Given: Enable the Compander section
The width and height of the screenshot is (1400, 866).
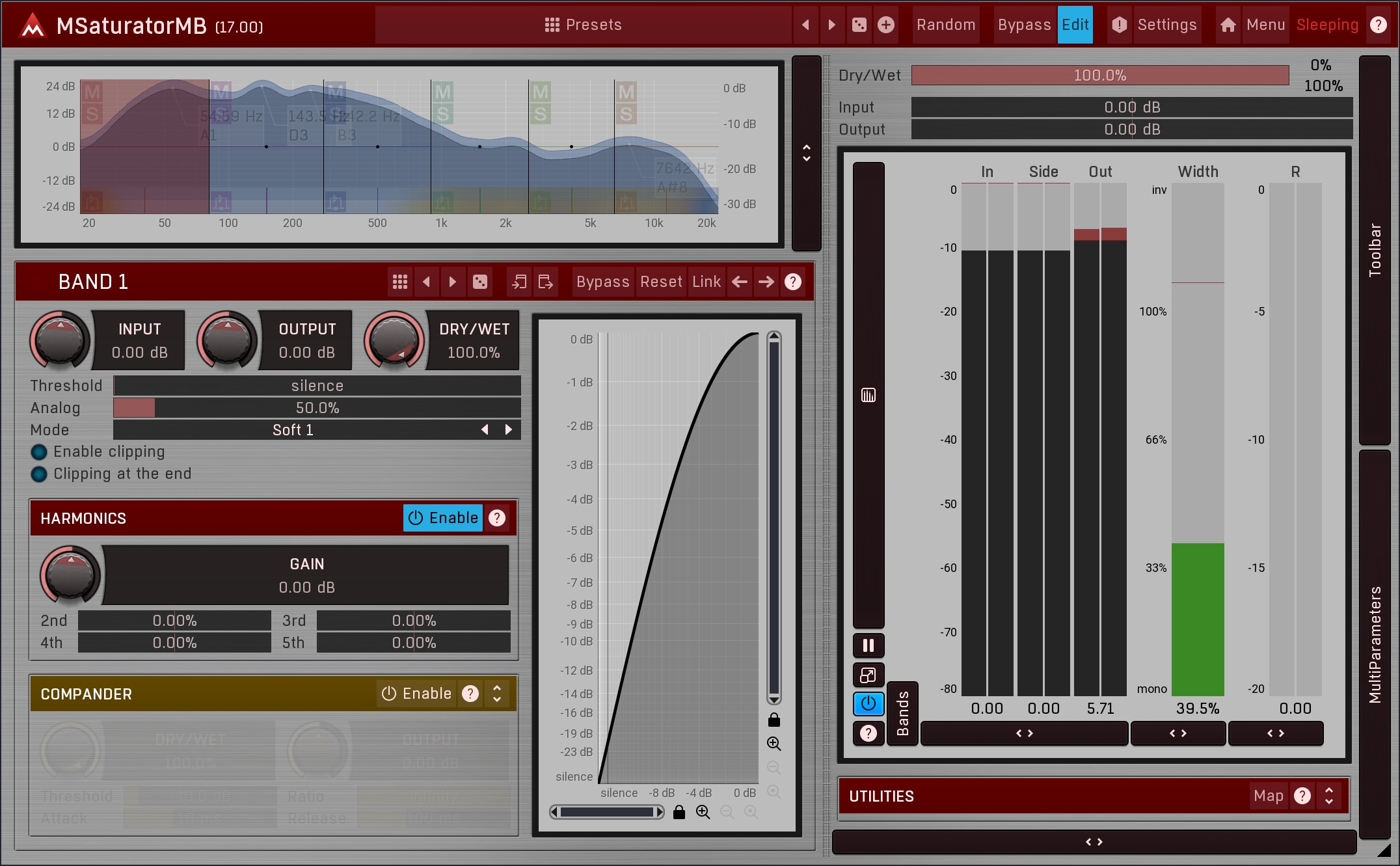Looking at the screenshot, I should 416,694.
